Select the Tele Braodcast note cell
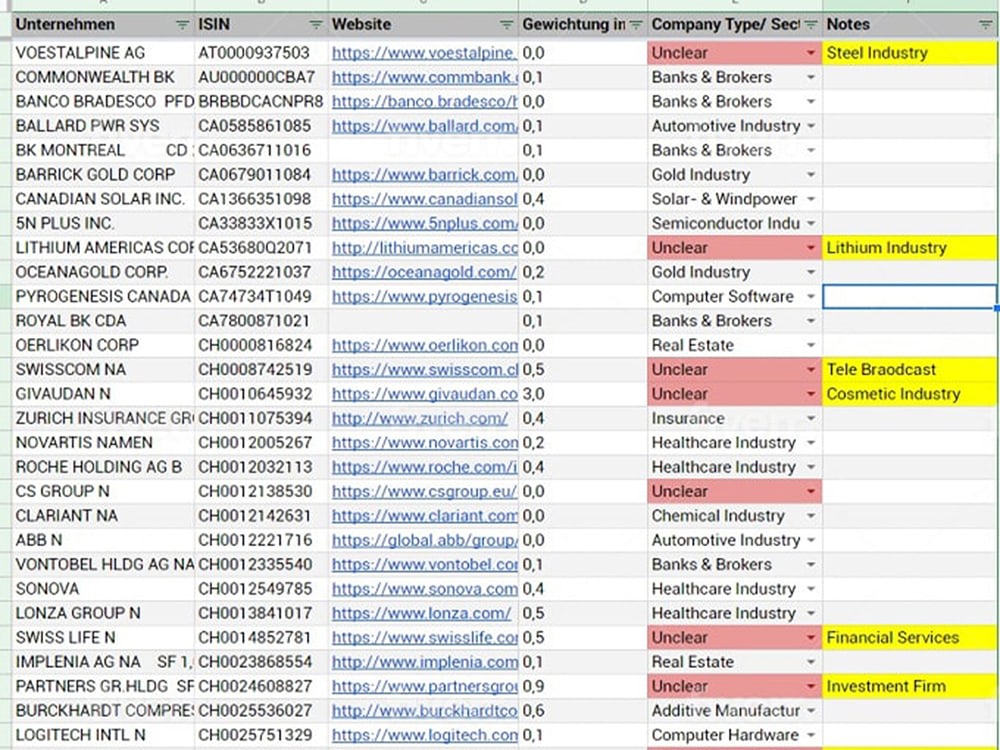The image size is (1000, 750). click(x=909, y=369)
